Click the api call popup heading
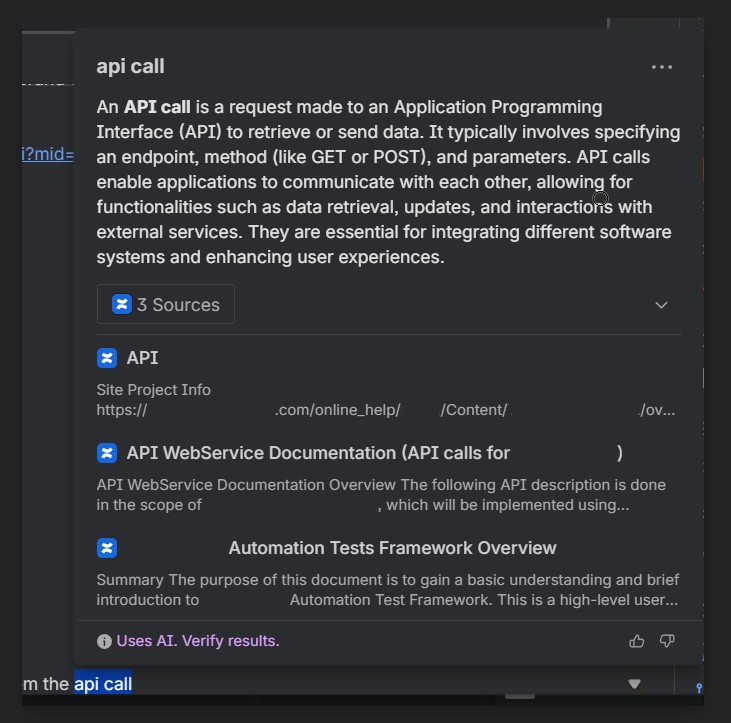Image resolution: width=731 pixels, height=723 pixels. (130, 66)
